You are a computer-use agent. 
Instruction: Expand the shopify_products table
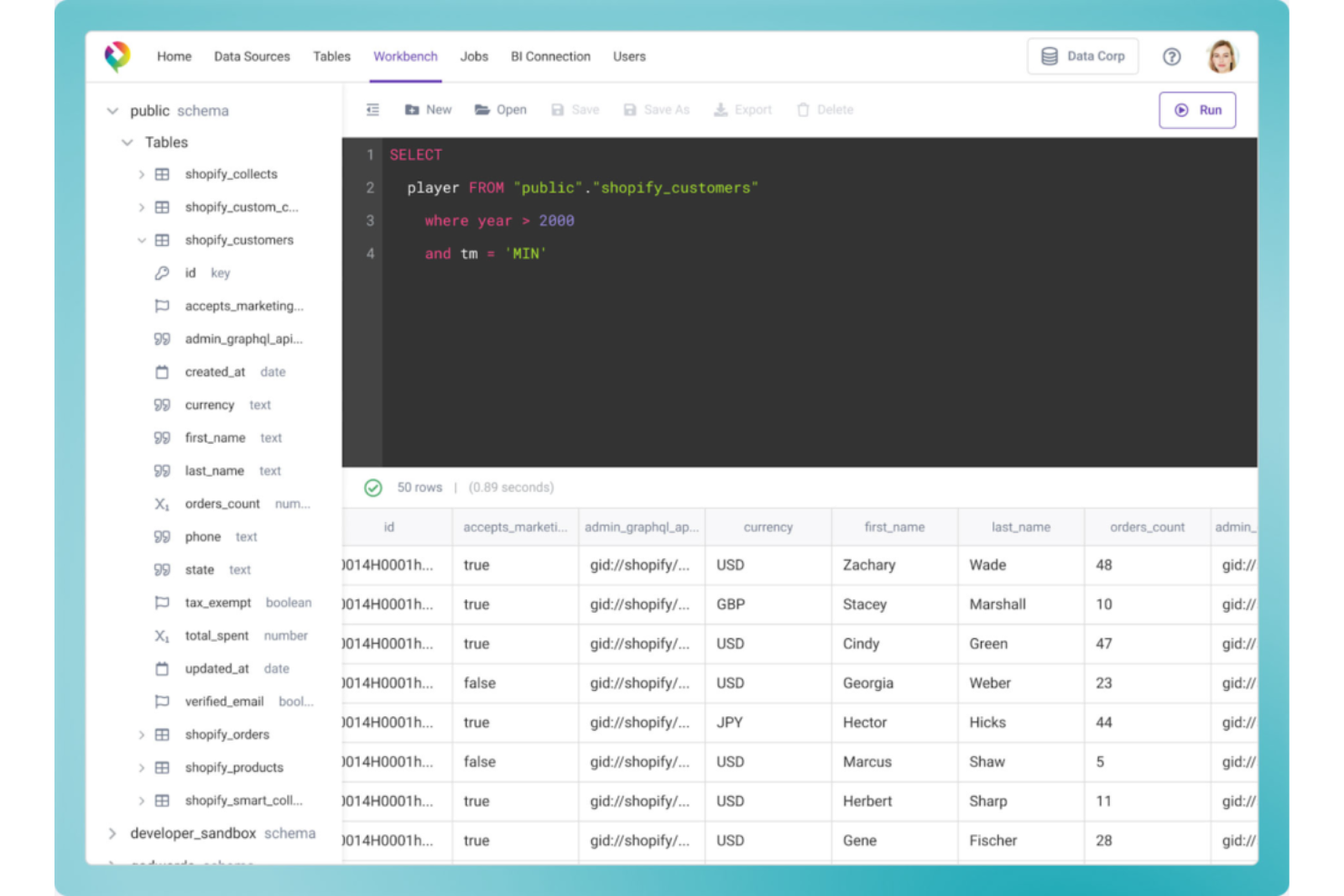141,768
